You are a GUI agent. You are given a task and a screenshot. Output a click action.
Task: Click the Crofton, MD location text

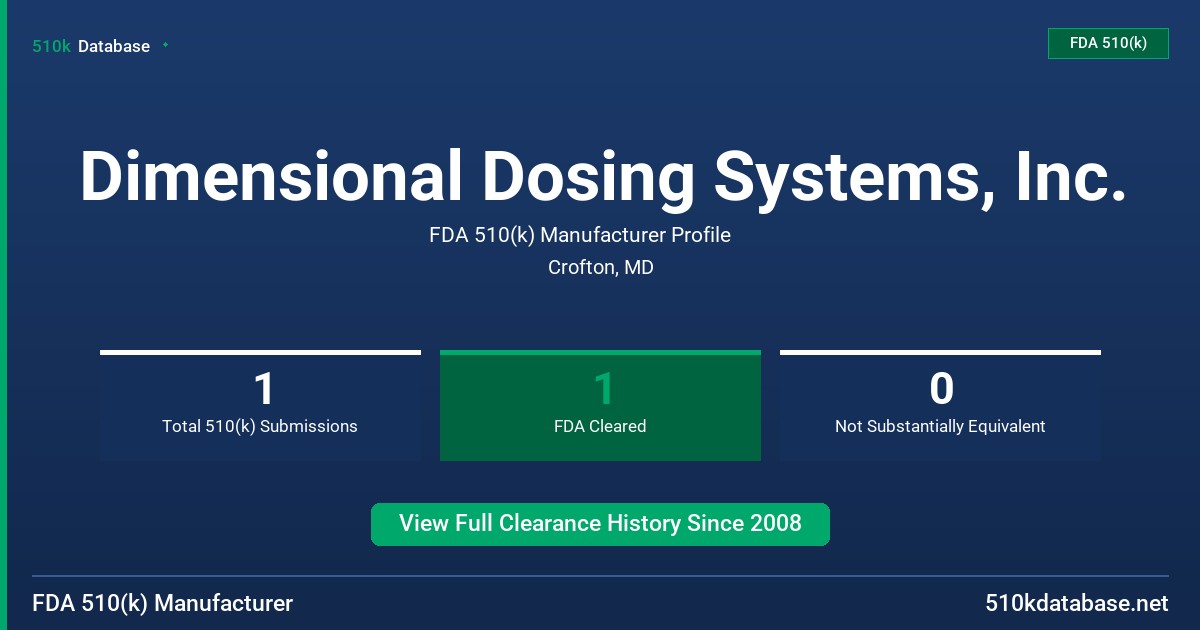pos(601,268)
